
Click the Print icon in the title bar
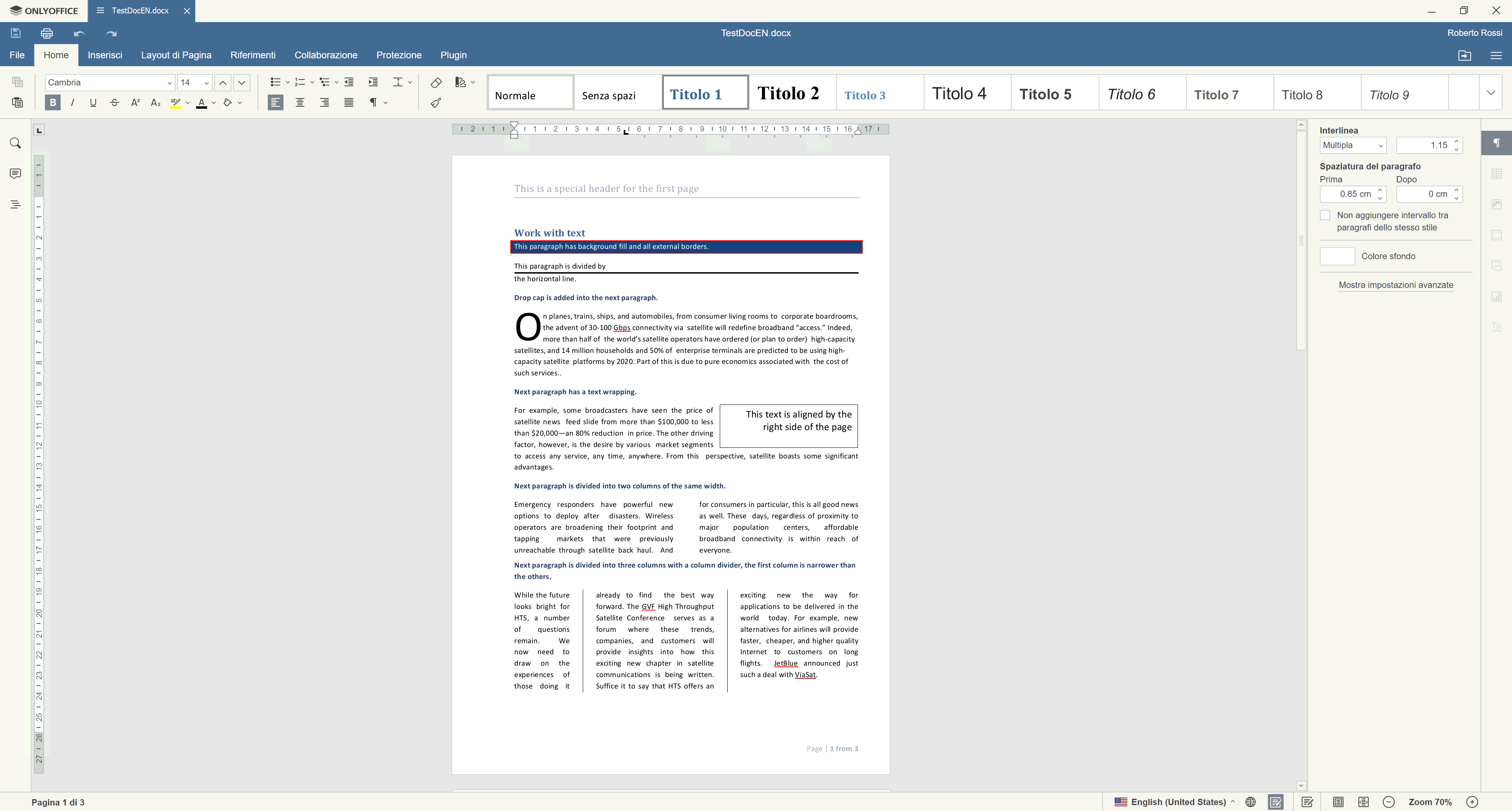click(47, 33)
